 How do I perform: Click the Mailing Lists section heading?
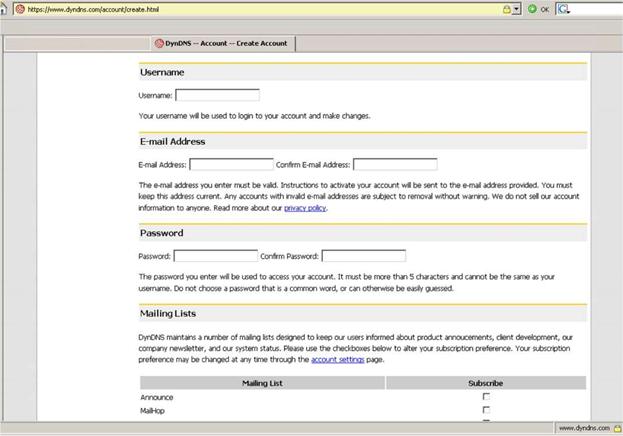pyautogui.click(x=168, y=314)
